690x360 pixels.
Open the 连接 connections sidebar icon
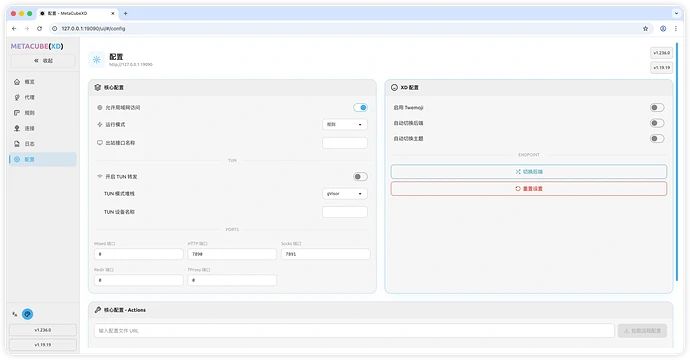pyautogui.click(x=17, y=128)
